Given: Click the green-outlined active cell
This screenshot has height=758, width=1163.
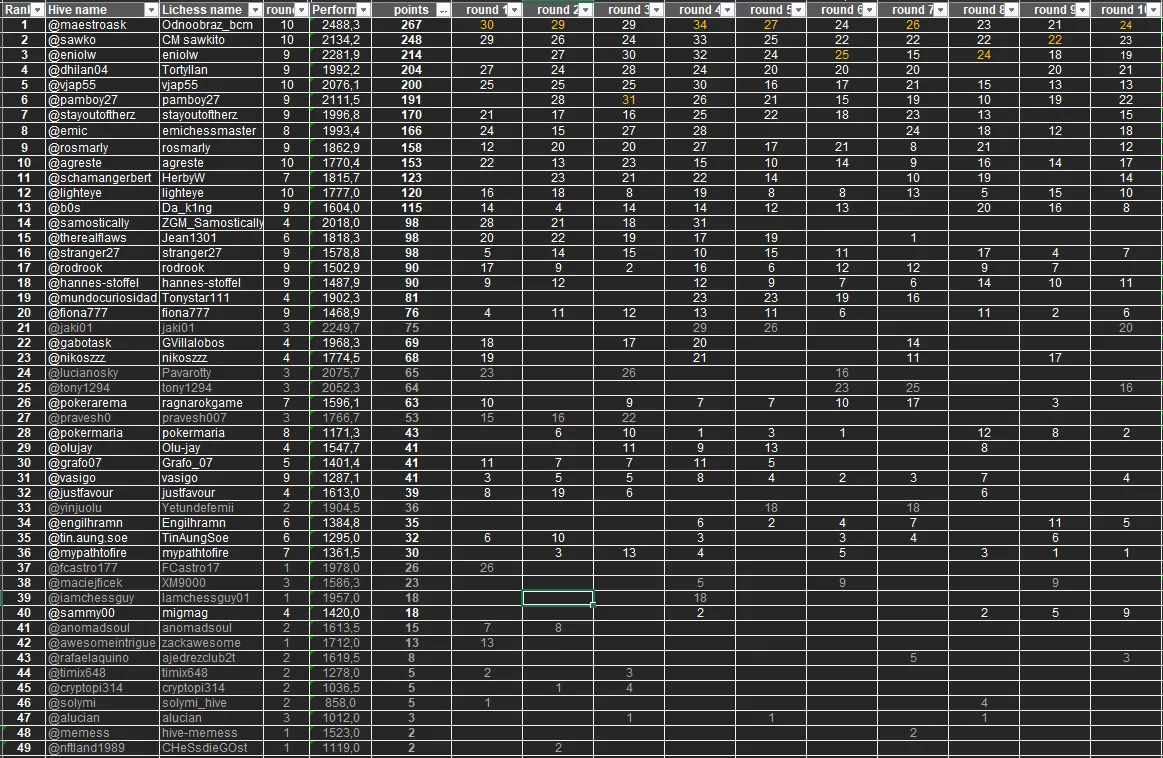Looking at the screenshot, I should (558, 598).
